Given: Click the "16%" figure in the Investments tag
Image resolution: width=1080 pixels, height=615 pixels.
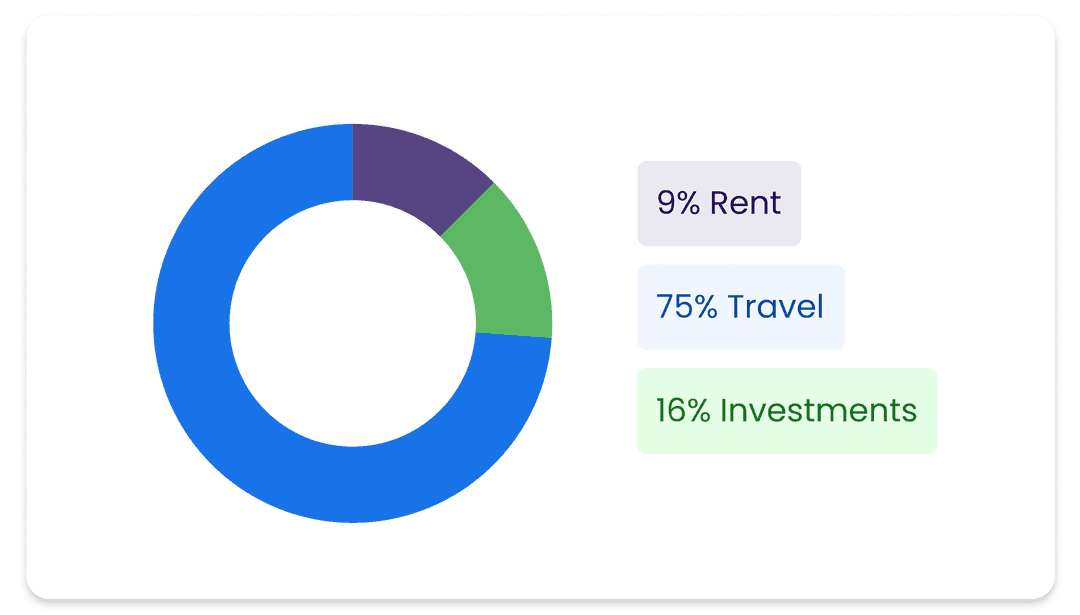Looking at the screenshot, I should pos(683,411).
